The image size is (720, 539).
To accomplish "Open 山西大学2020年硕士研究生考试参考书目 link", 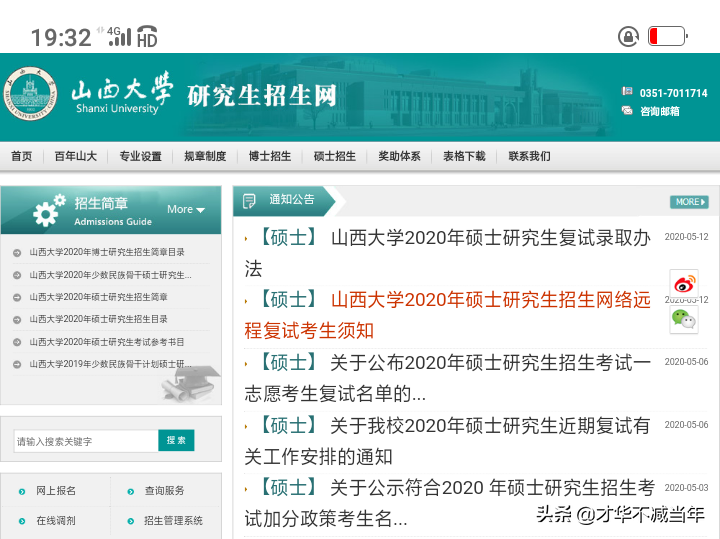I will (x=107, y=342).
